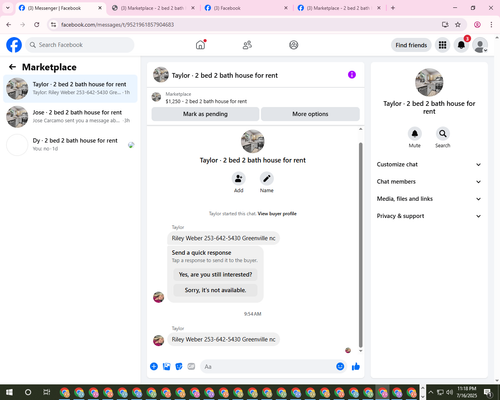
Task: Send 'Yes, are you still interested?' response
Action: click(x=215, y=275)
